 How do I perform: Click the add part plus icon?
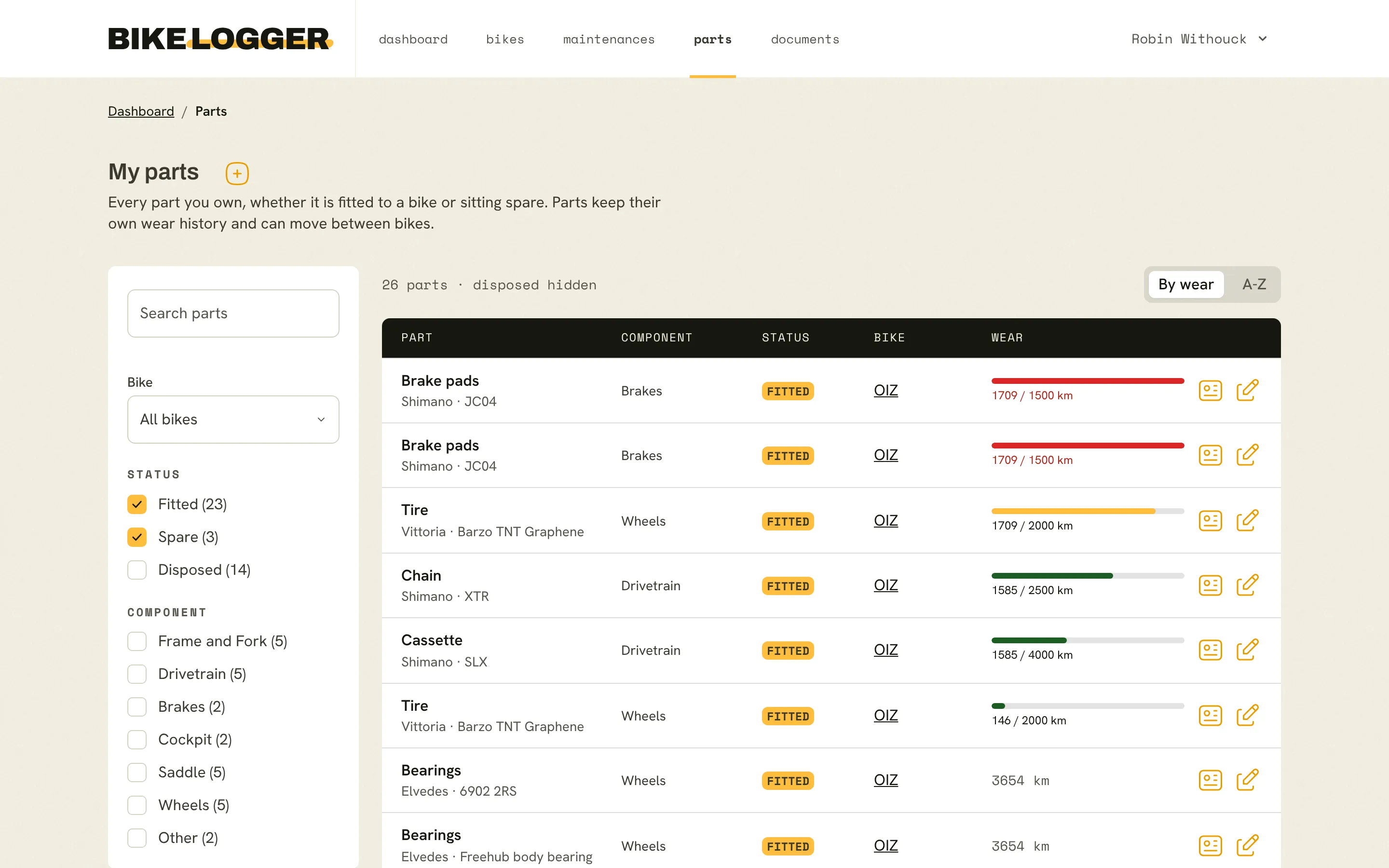tap(237, 174)
